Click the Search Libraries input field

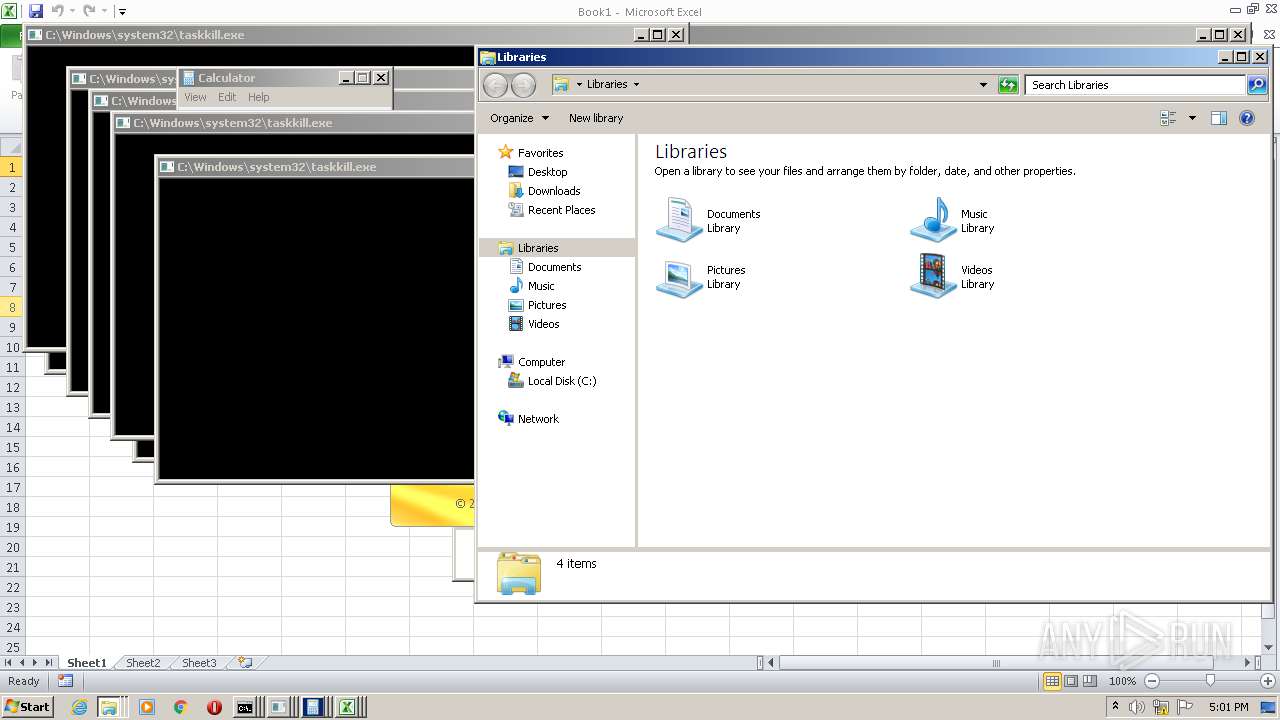pos(1135,85)
